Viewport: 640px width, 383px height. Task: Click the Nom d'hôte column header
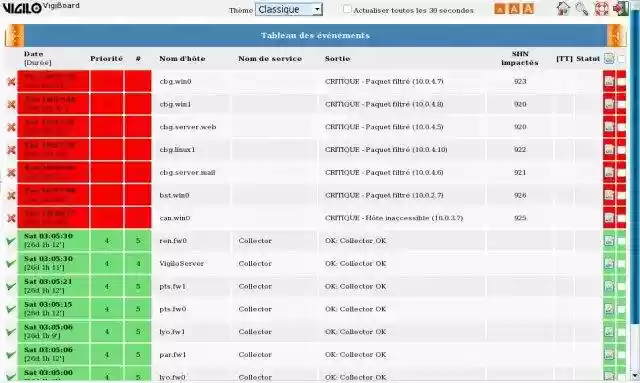[182, 59]
